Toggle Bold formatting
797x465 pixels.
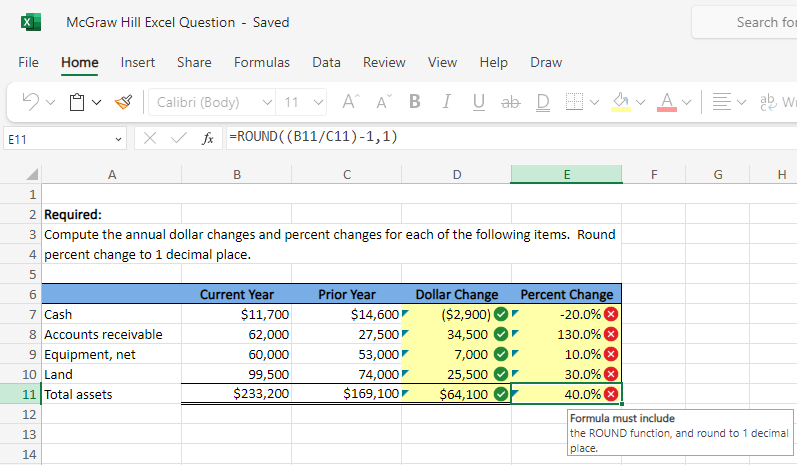[415, 102]
